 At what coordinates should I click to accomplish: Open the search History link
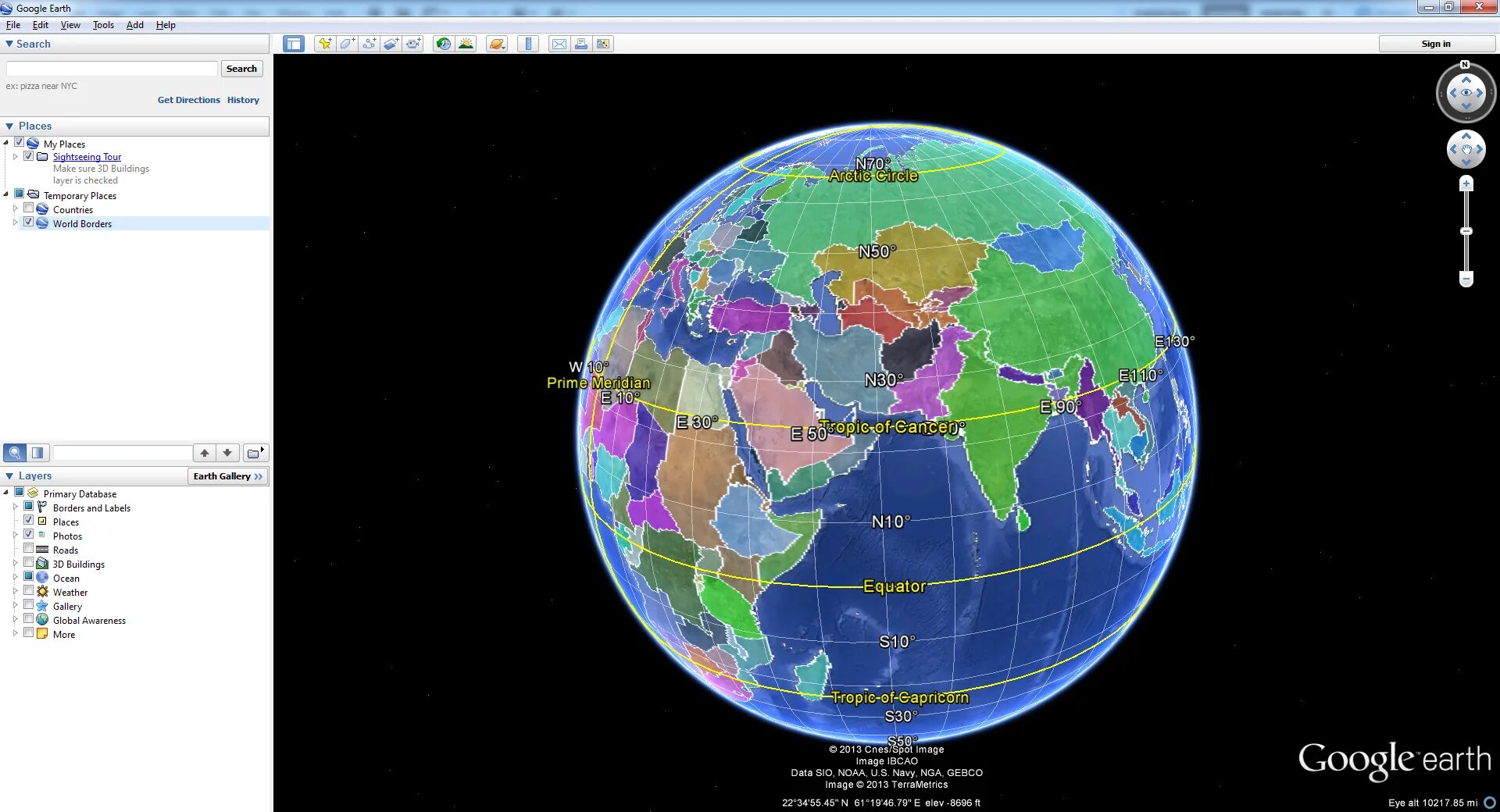(x=243, y=100)
